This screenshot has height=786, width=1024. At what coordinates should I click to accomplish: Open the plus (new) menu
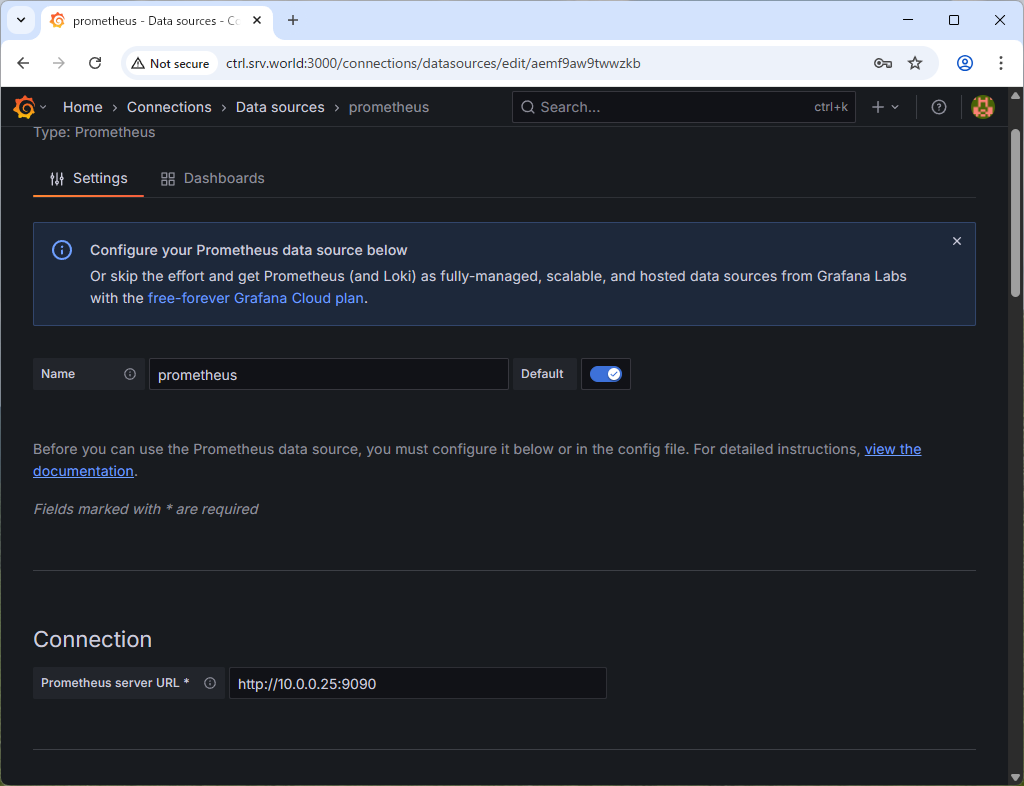pyautogui.click(x=886, y=107)
